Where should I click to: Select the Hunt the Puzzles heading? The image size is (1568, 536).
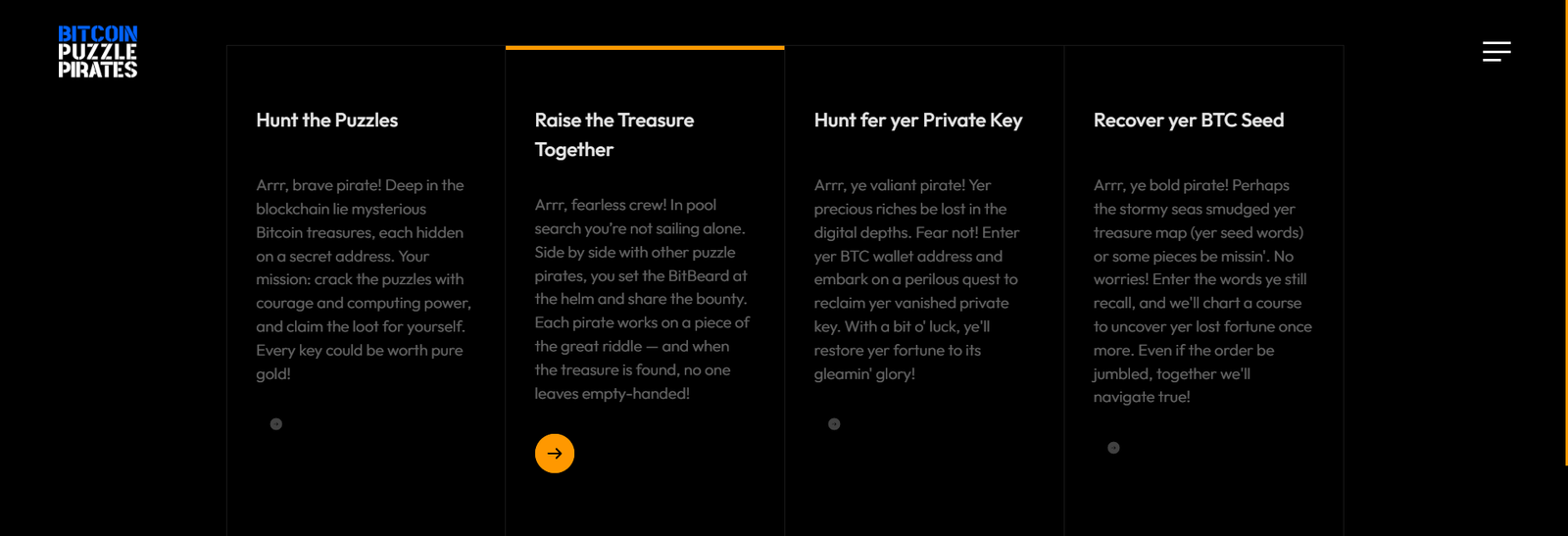[326, 121]
